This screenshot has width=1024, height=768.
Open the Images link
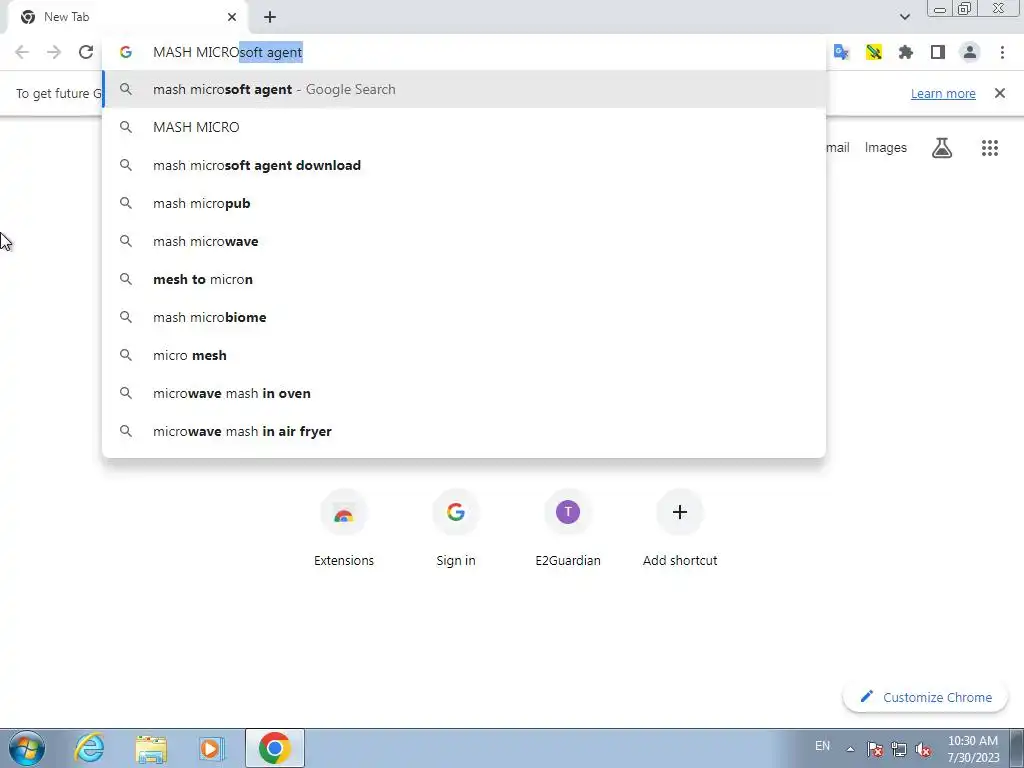(886, 148)
